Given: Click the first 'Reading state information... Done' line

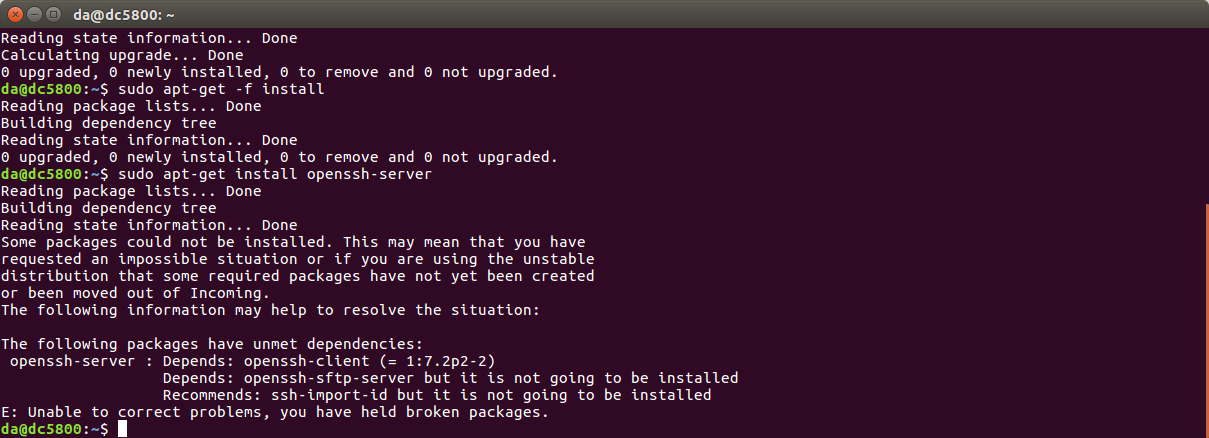Looking at the screenshot, I should 149,38.
